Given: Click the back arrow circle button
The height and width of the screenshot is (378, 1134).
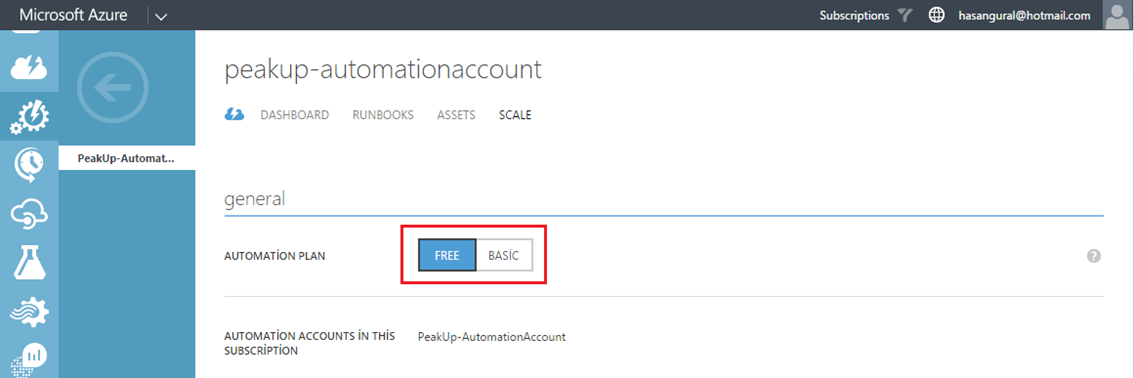Looking at the screenshot, I should [112, 86].
